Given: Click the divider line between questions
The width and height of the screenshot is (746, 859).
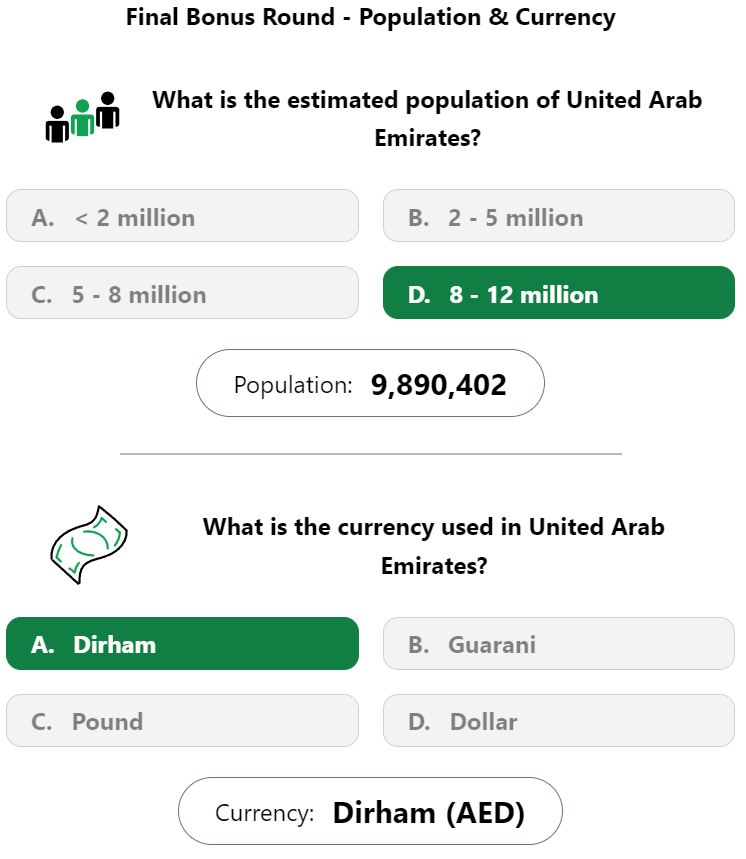Looking at the screenshot, I should (x=371, y=454).
